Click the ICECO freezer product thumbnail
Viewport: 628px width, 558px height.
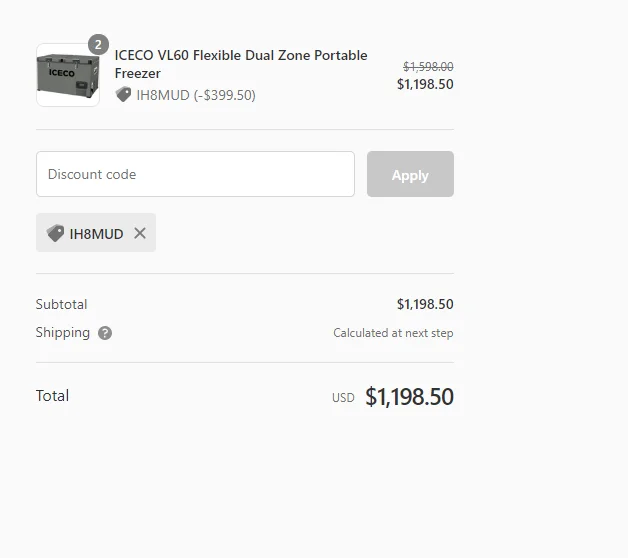coord(68,75)
